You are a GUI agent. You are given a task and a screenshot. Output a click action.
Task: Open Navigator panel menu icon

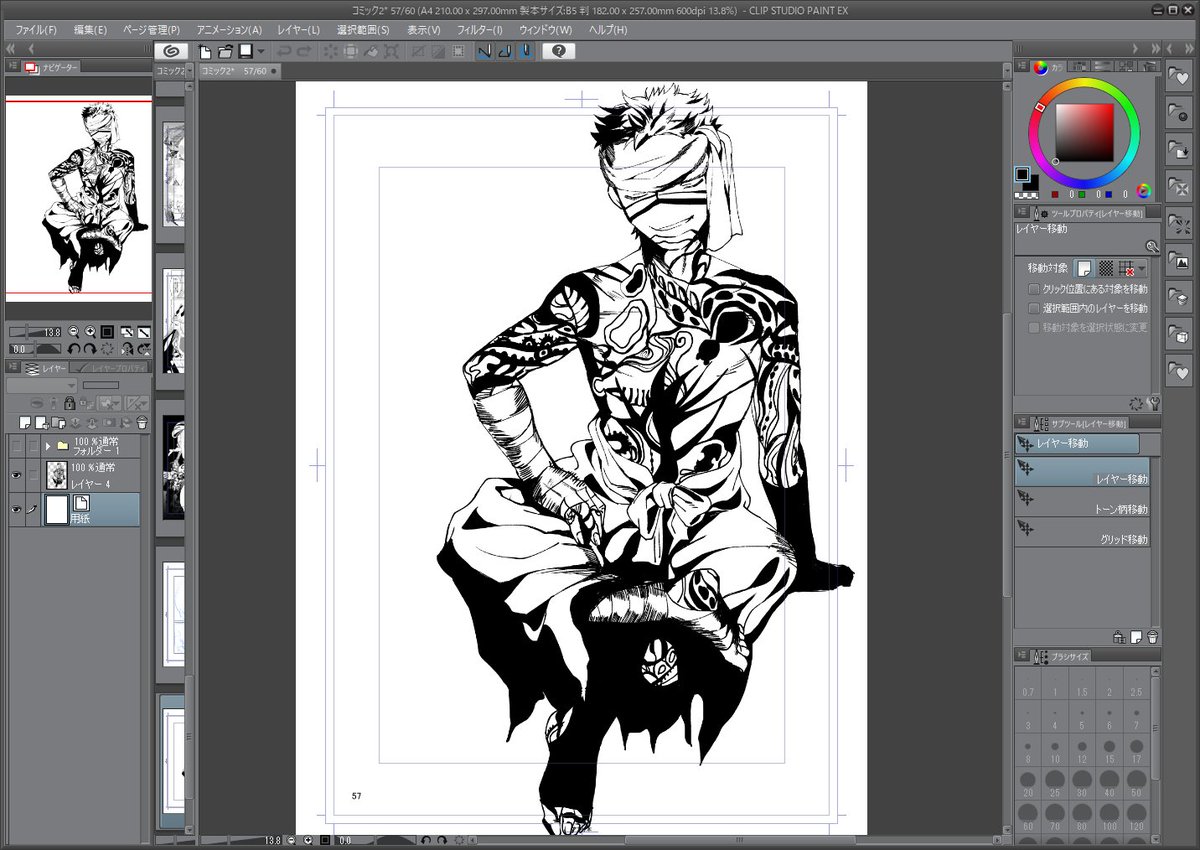click(x=14, y=67)
